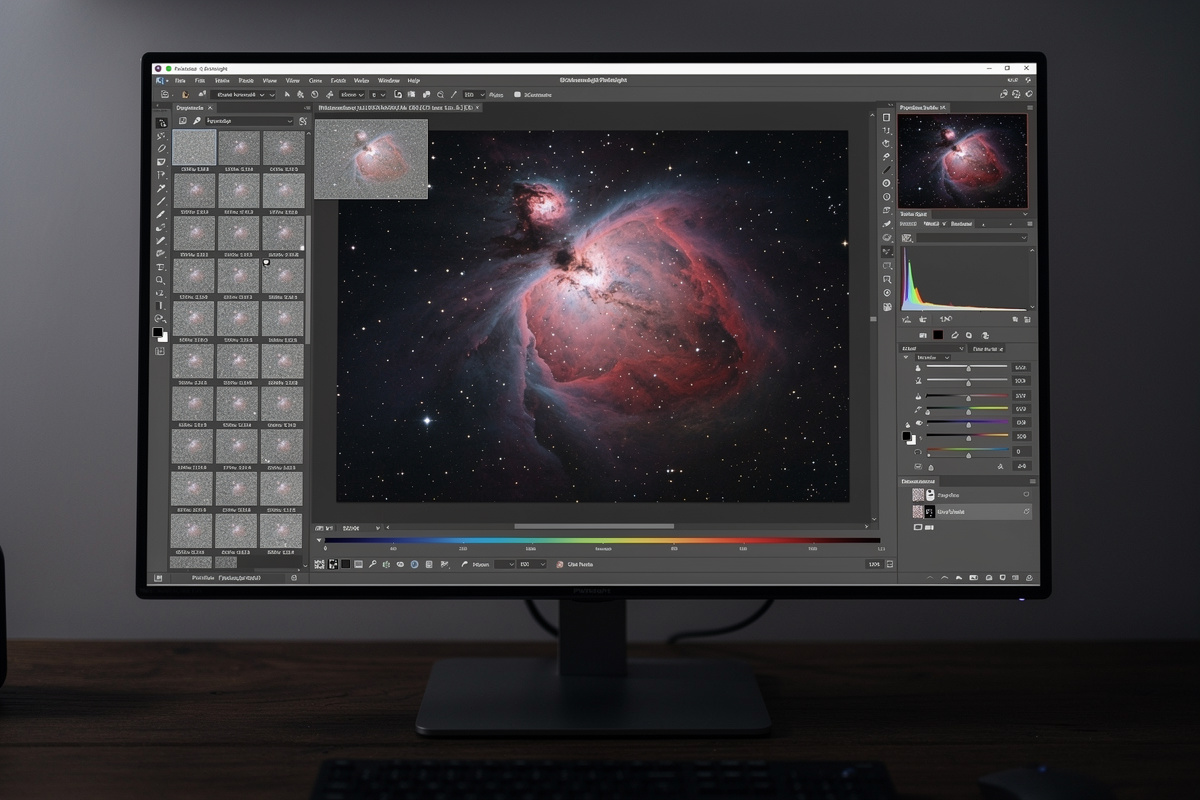Select the hand icon in right tool strip
The width and height of the screenshot is (1200, 800).
coord(886,143)
